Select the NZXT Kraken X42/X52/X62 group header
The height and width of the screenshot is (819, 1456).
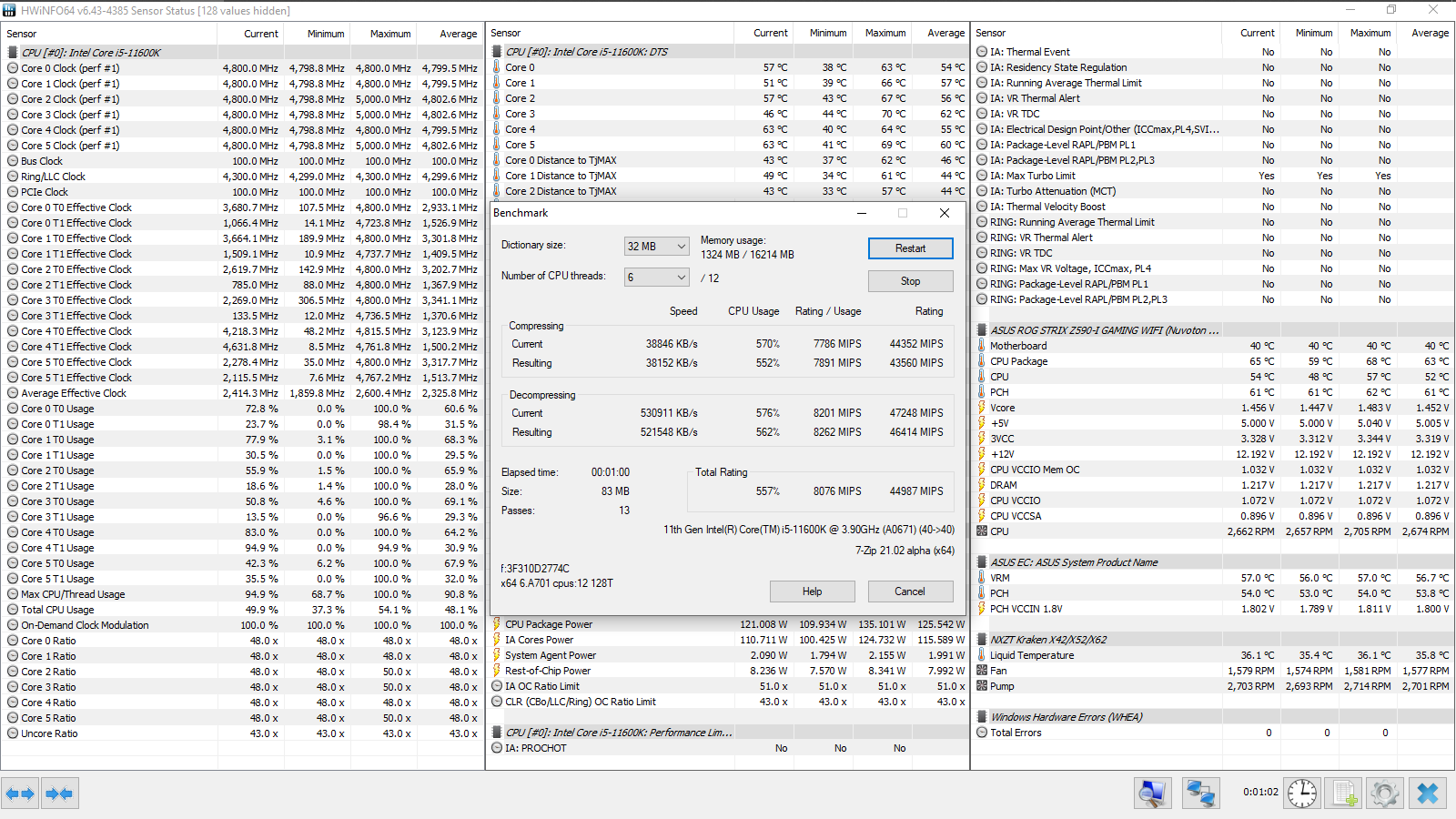coord(1048,640)
